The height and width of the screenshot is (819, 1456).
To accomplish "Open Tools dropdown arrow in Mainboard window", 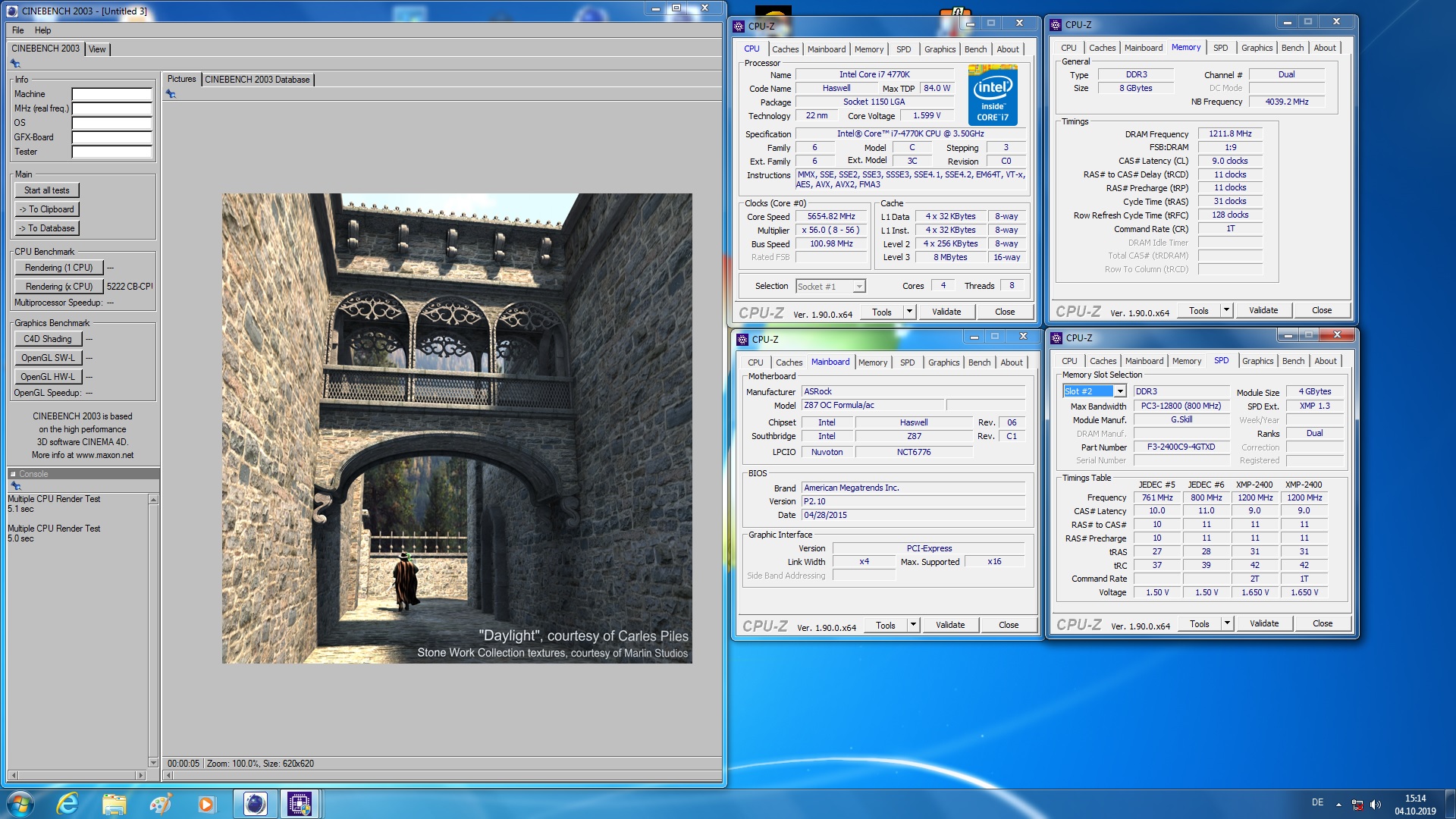I will click(x=913, y=625).
